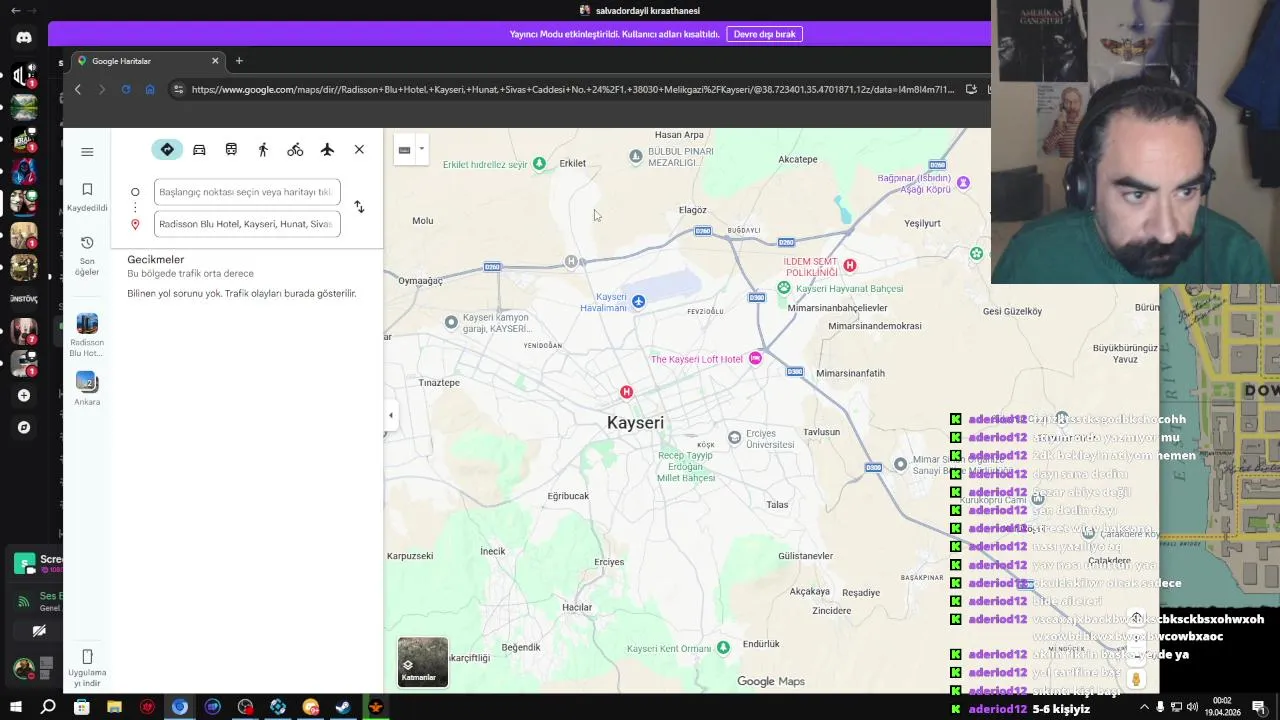The height and width of the screenshot is (720, 1280).
Task: Switch to Google Haritalar browser tab
Action: (147, 61)
